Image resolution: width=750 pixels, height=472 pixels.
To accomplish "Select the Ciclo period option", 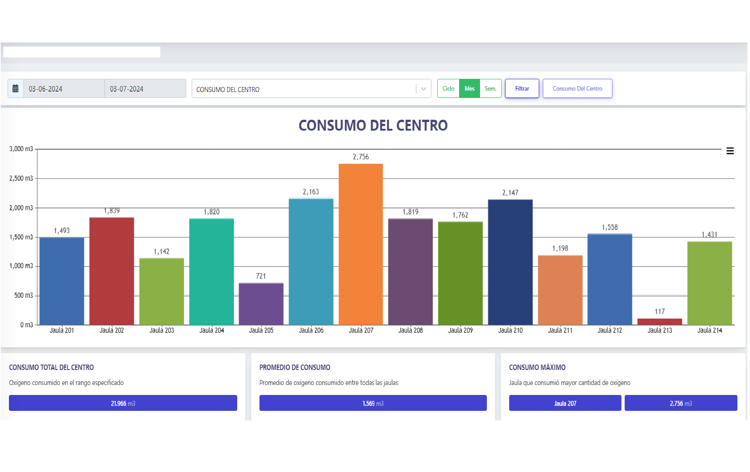I will tap(448, 89).
